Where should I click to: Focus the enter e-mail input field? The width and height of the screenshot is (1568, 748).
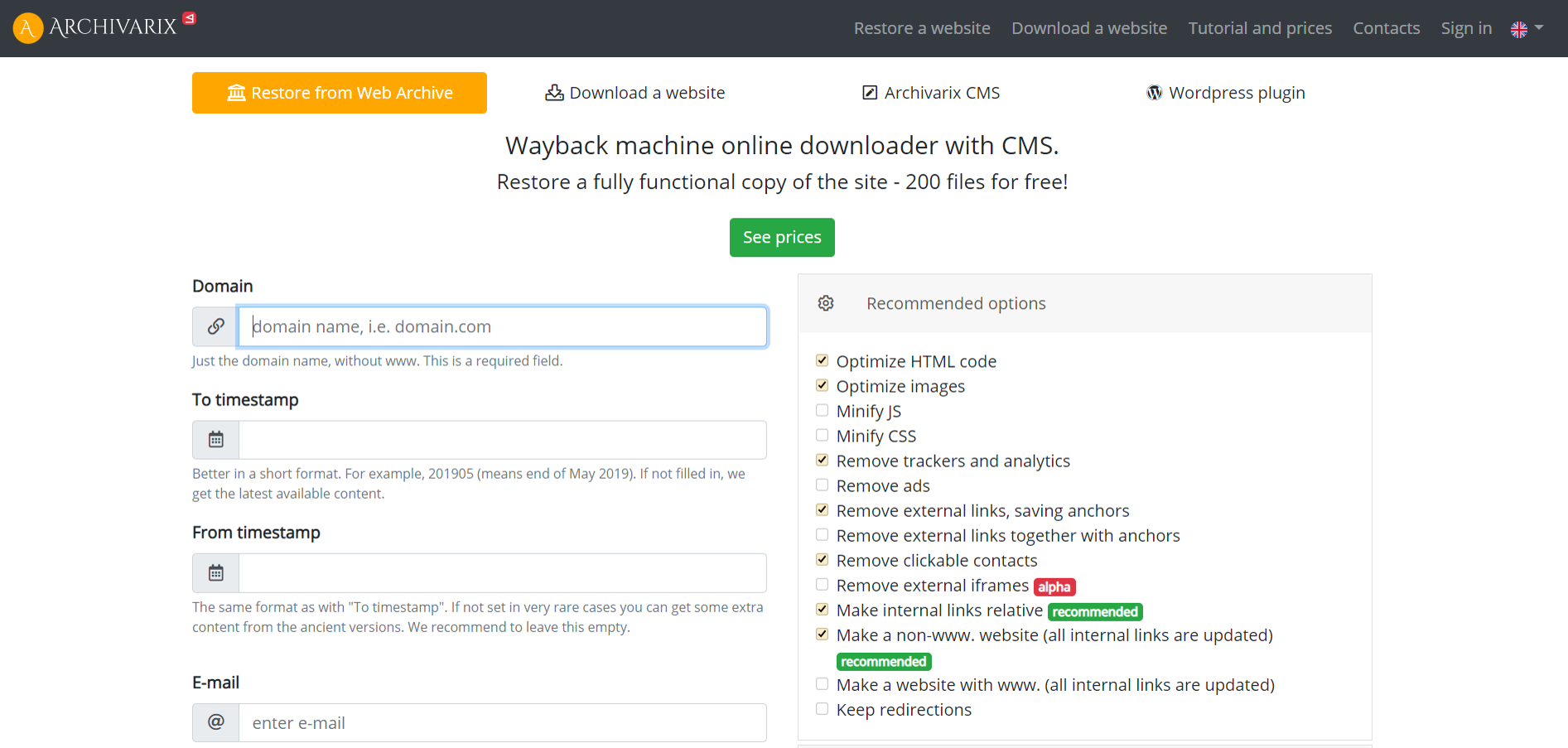pyautogui.click(x=502, y=722)
